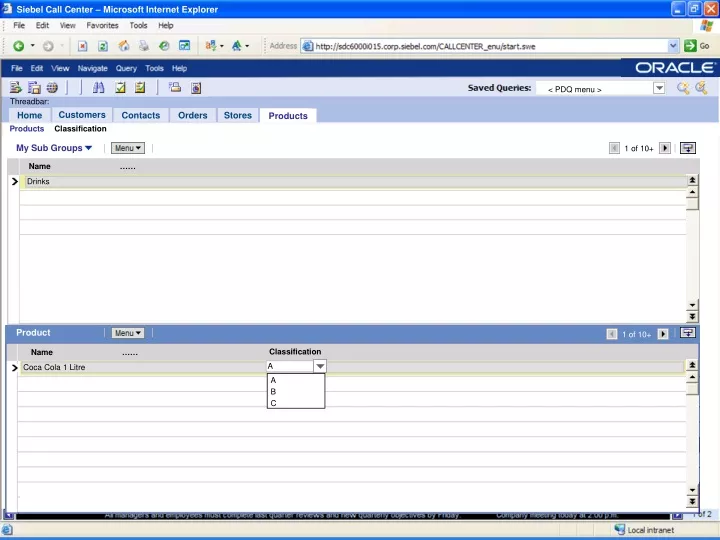
Task: Click the Classification field showing A
Action: coord(290,366)
